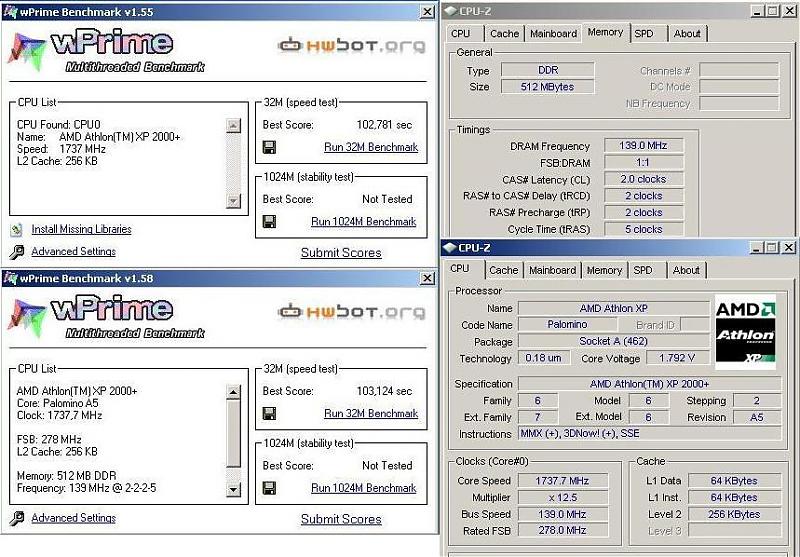The width and height of the screenshot is (800, 557).
Task: Click the Multiplier x 12.5 field
Action: tap(563, 497)
